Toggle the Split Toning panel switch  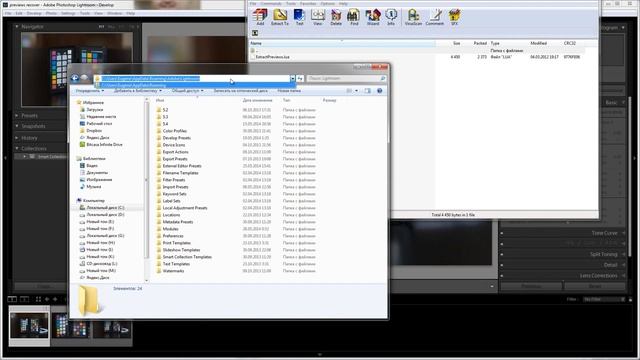click(502, 254)
